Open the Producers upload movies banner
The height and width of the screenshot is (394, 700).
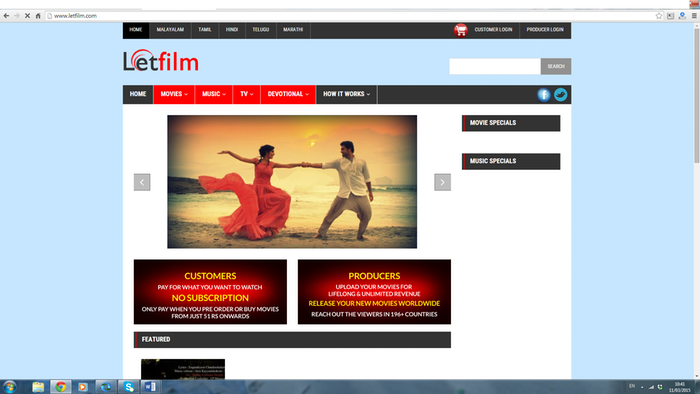[374, 292]
